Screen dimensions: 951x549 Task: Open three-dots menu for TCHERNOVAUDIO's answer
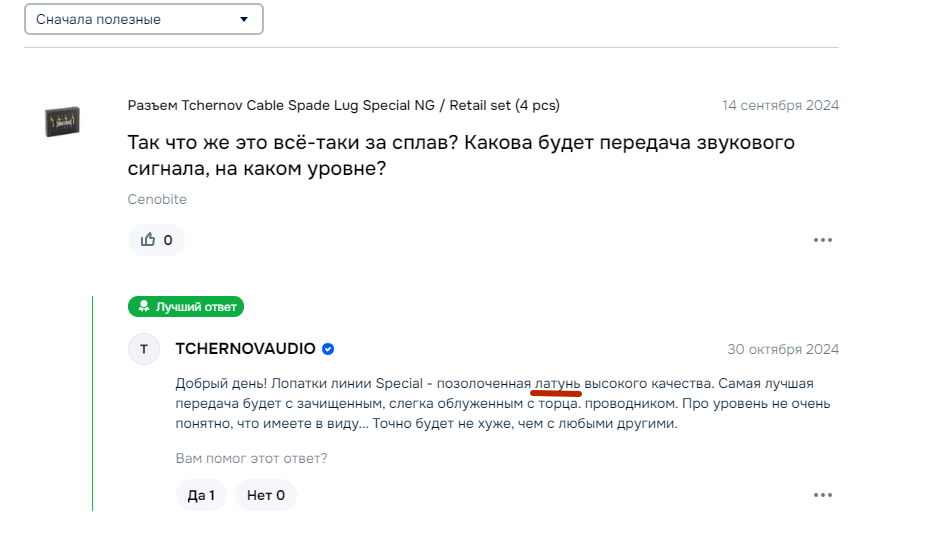point(823,495)
